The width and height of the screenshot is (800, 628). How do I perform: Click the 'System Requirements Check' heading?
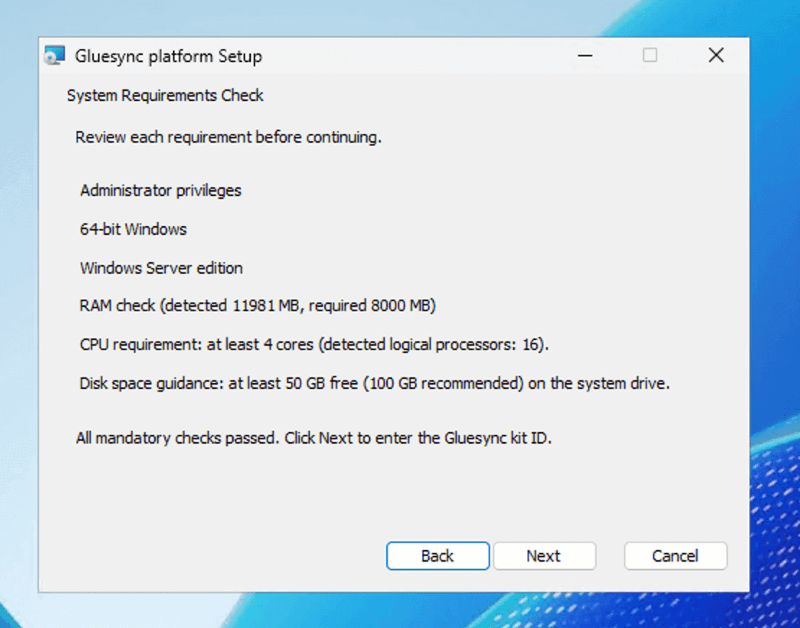pos(165,95)
